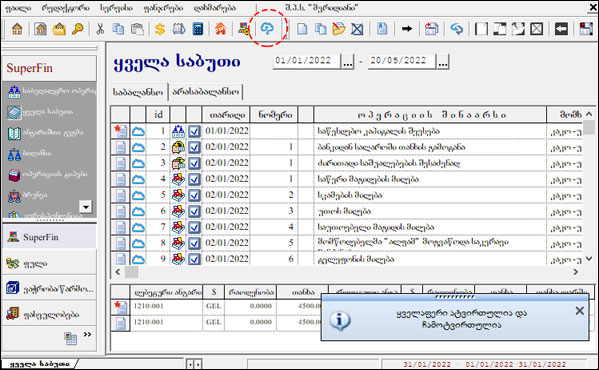Click the open folder toolbar icon
Screen dimensions: 599x370
coord(338,29)
